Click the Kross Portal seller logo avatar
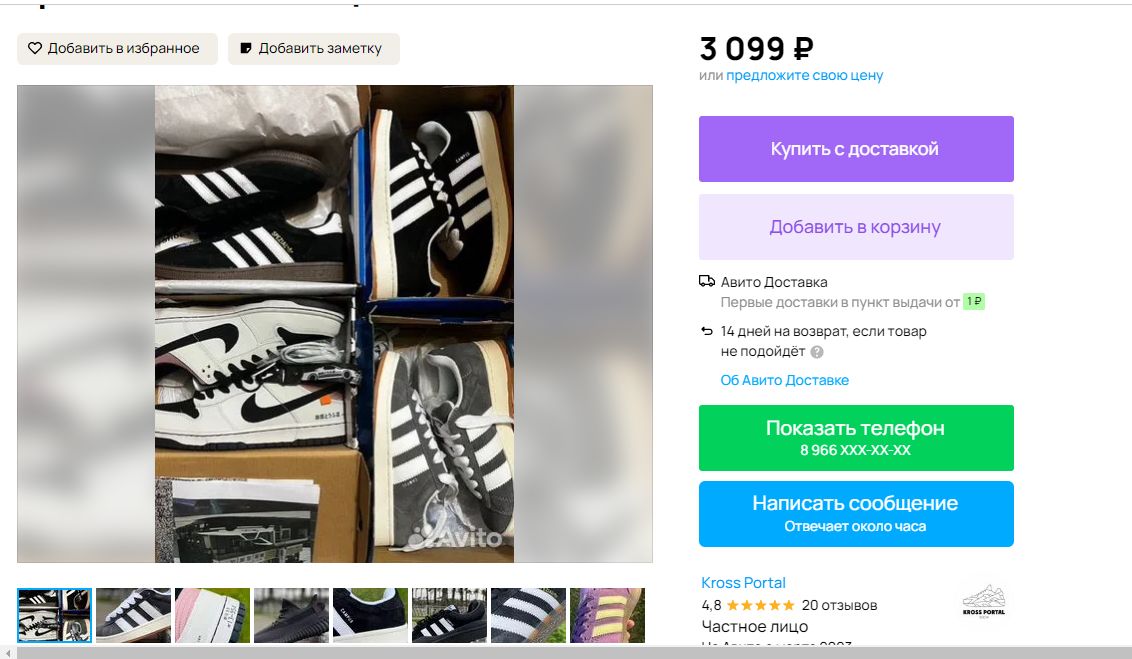 983,600
